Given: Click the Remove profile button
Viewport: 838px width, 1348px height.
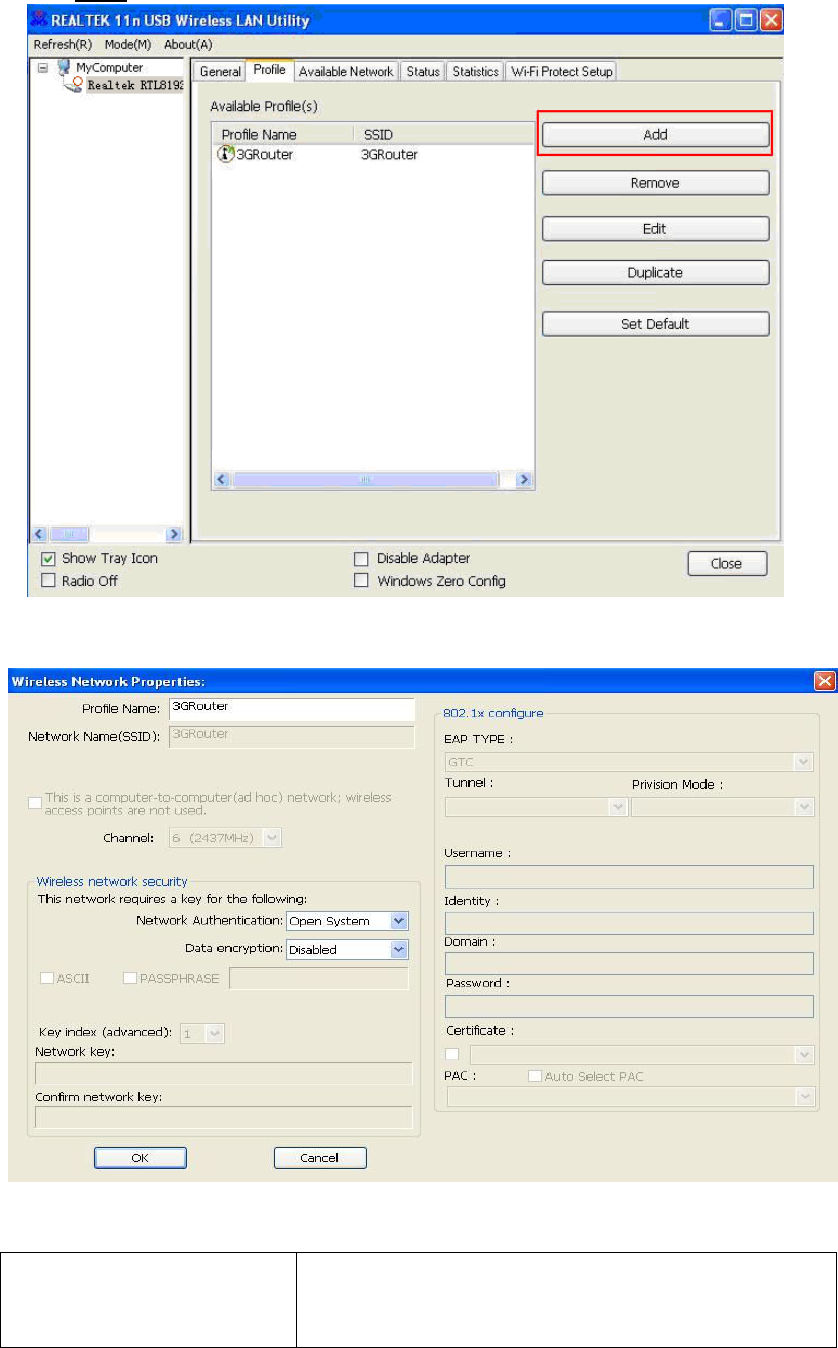Looking at the screenshot, I should pyautogui.click(x=655, y=183).
